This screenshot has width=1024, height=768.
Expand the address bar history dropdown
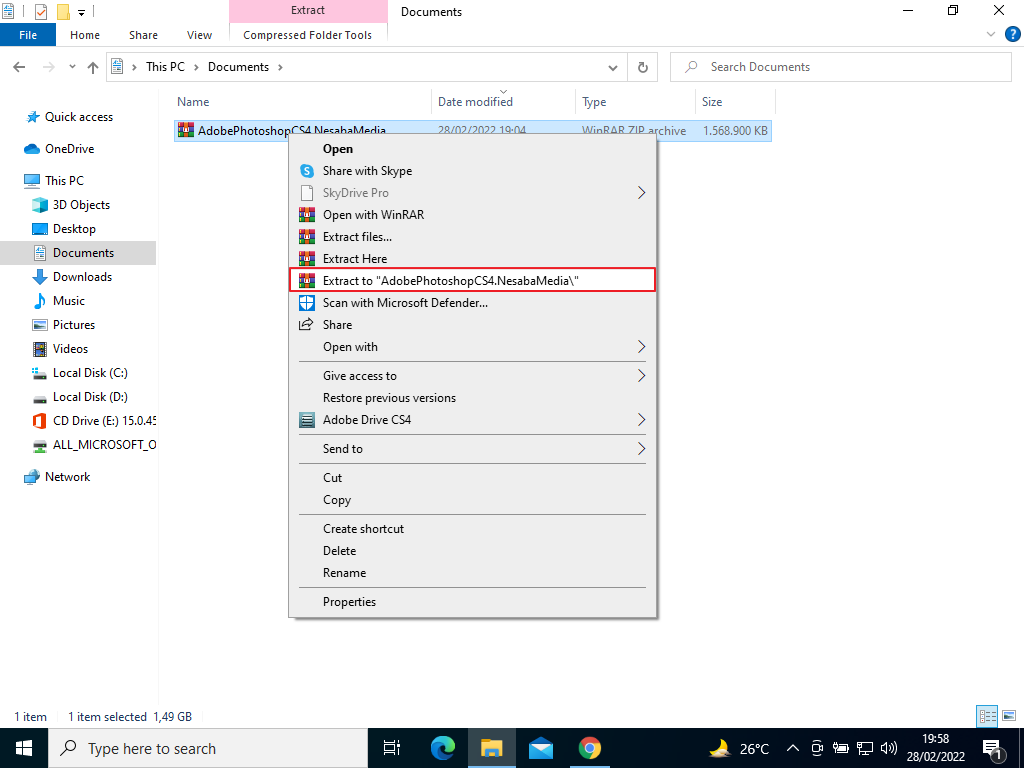pos(613,66)
